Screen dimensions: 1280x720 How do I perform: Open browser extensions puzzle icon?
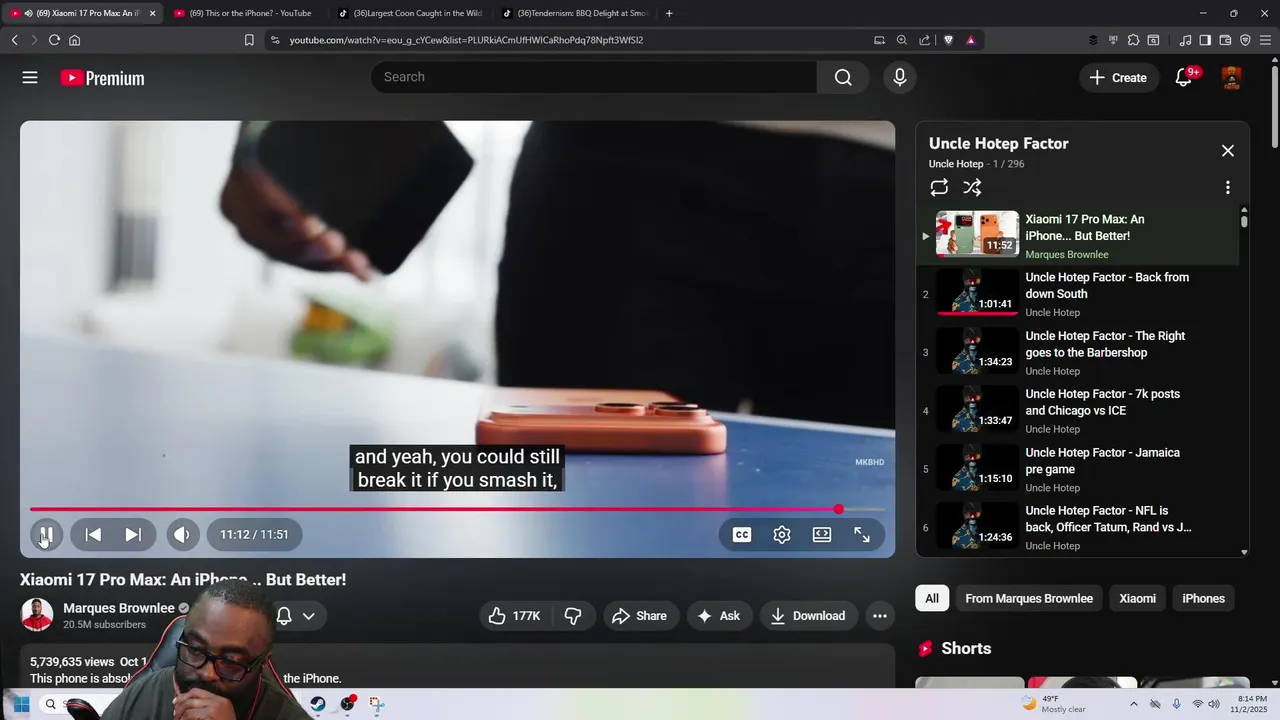pos(1133,40)
